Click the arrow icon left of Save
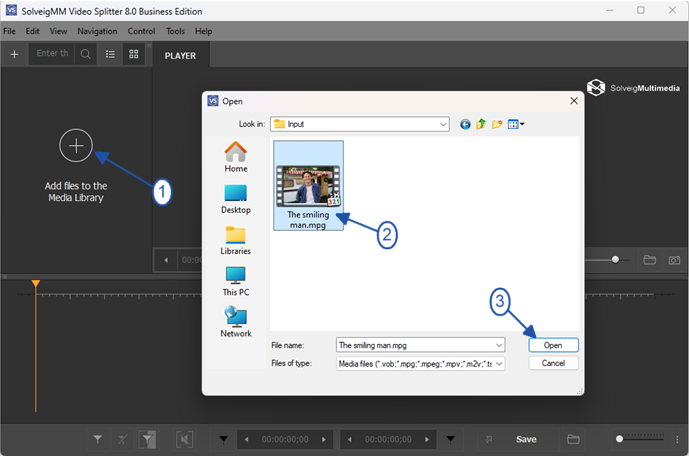 coord(489,439)
